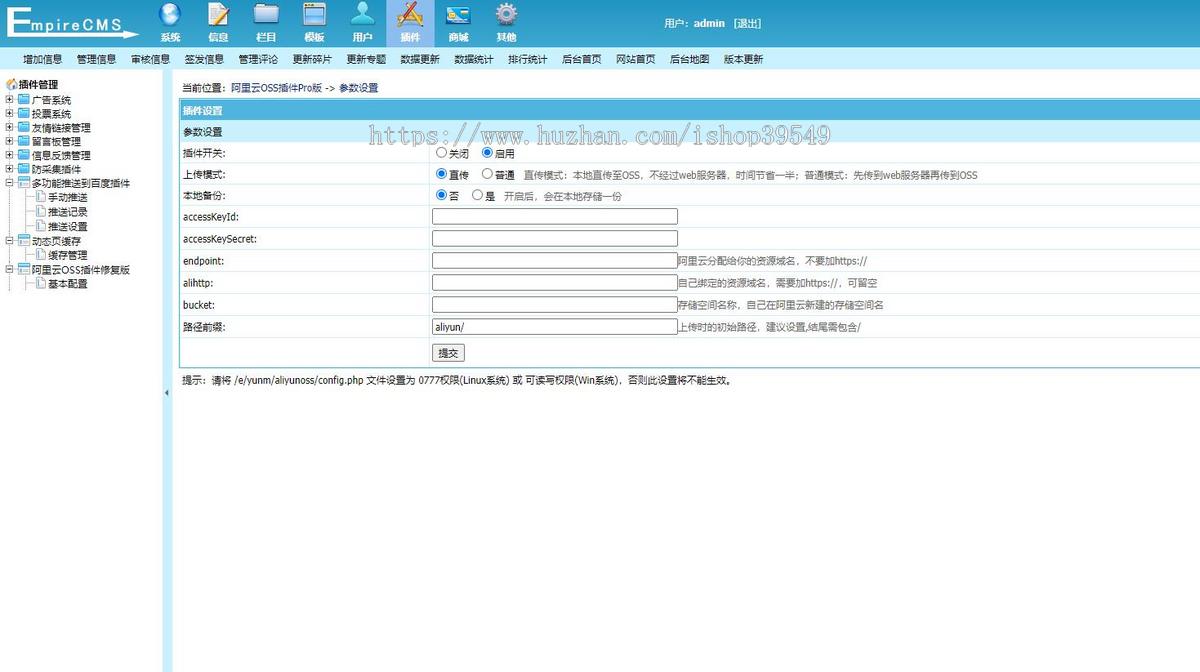Open the 系统 globe icon

tap(170, 15)
